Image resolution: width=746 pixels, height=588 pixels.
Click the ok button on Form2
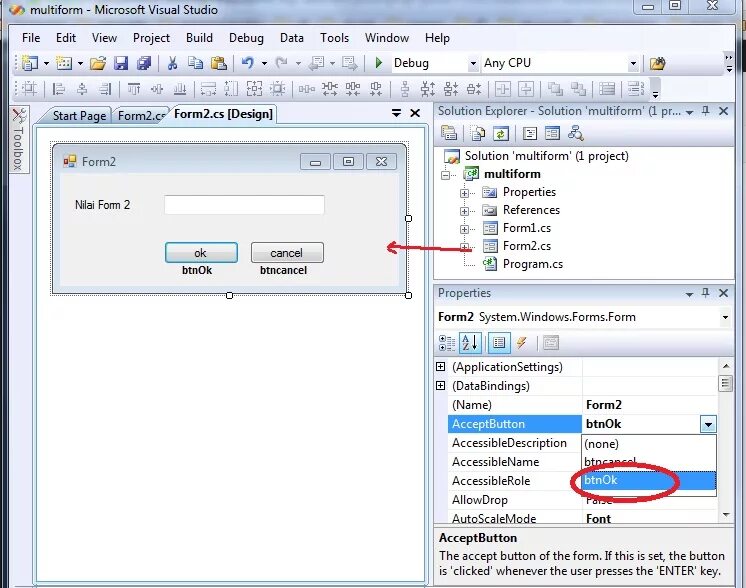[201, 253]
